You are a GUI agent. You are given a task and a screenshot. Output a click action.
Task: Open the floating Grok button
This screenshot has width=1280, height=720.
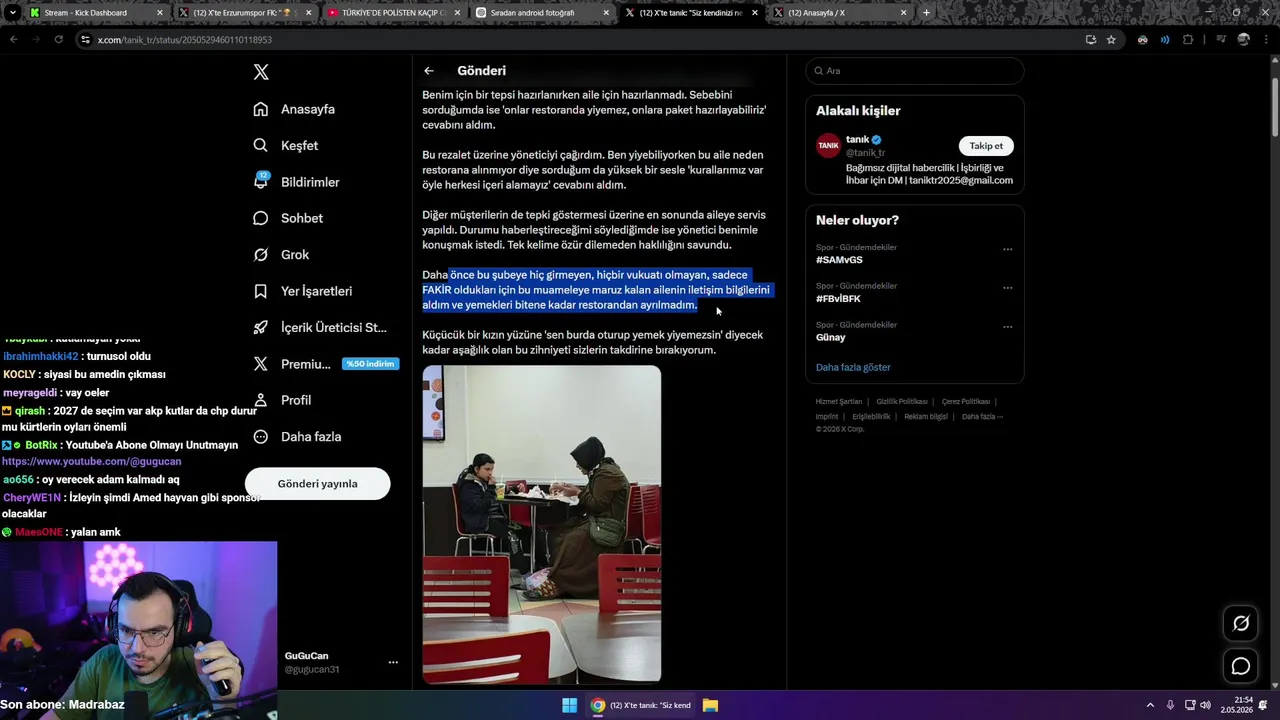pos(1241,623)
